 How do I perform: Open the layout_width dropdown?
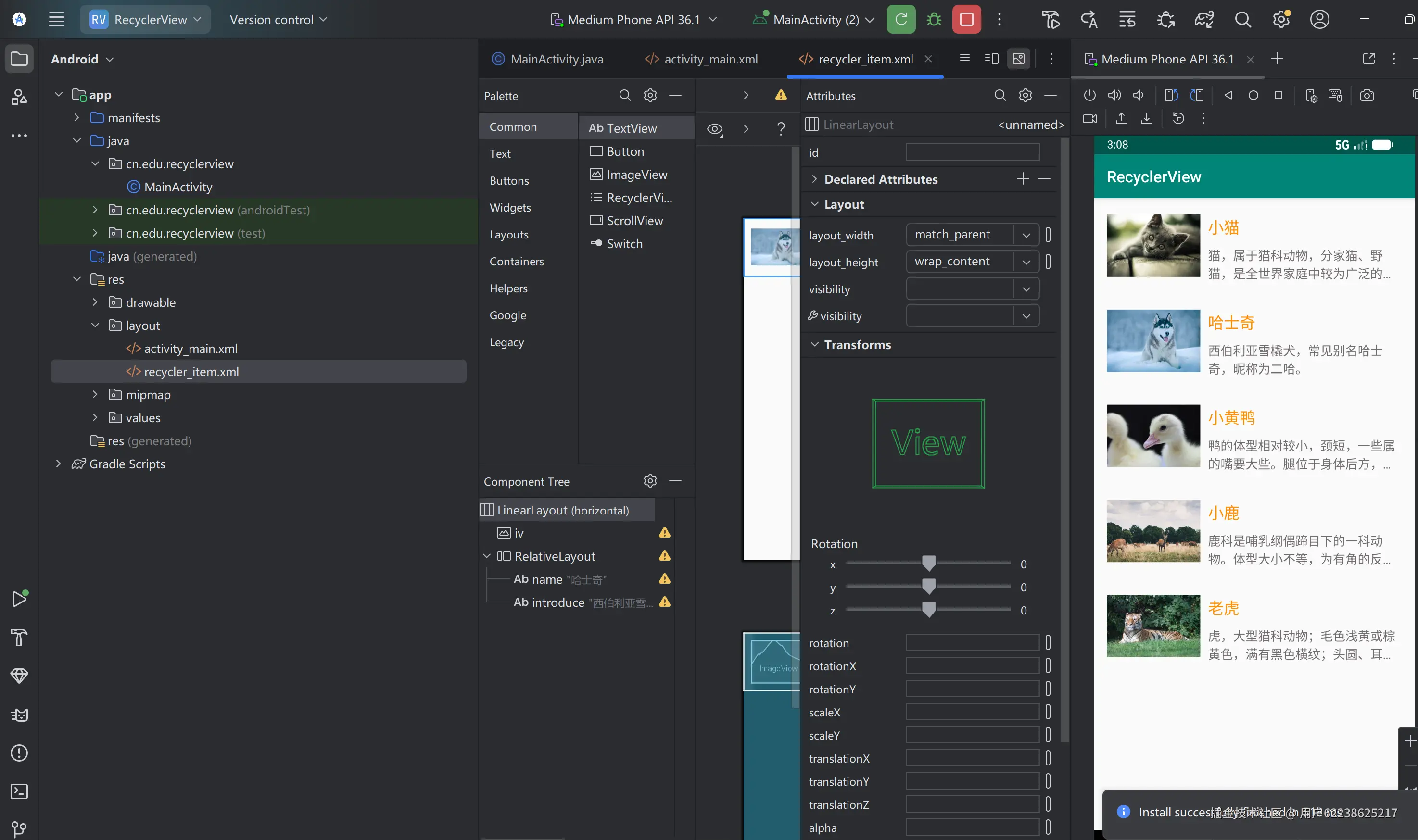point(1026,235)
